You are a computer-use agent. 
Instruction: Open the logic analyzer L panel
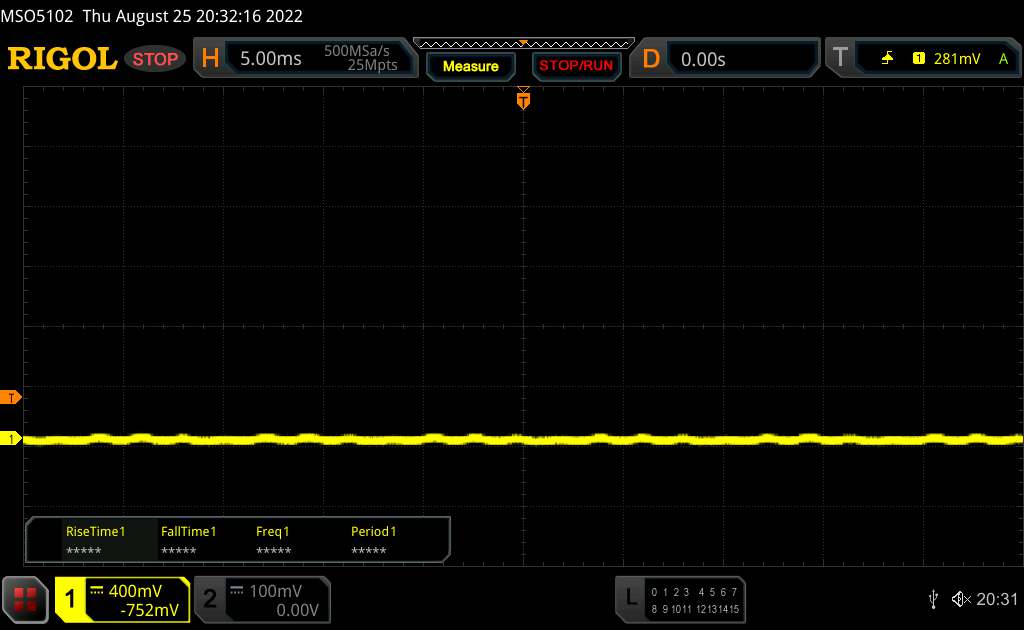click(x=630, y=598)
